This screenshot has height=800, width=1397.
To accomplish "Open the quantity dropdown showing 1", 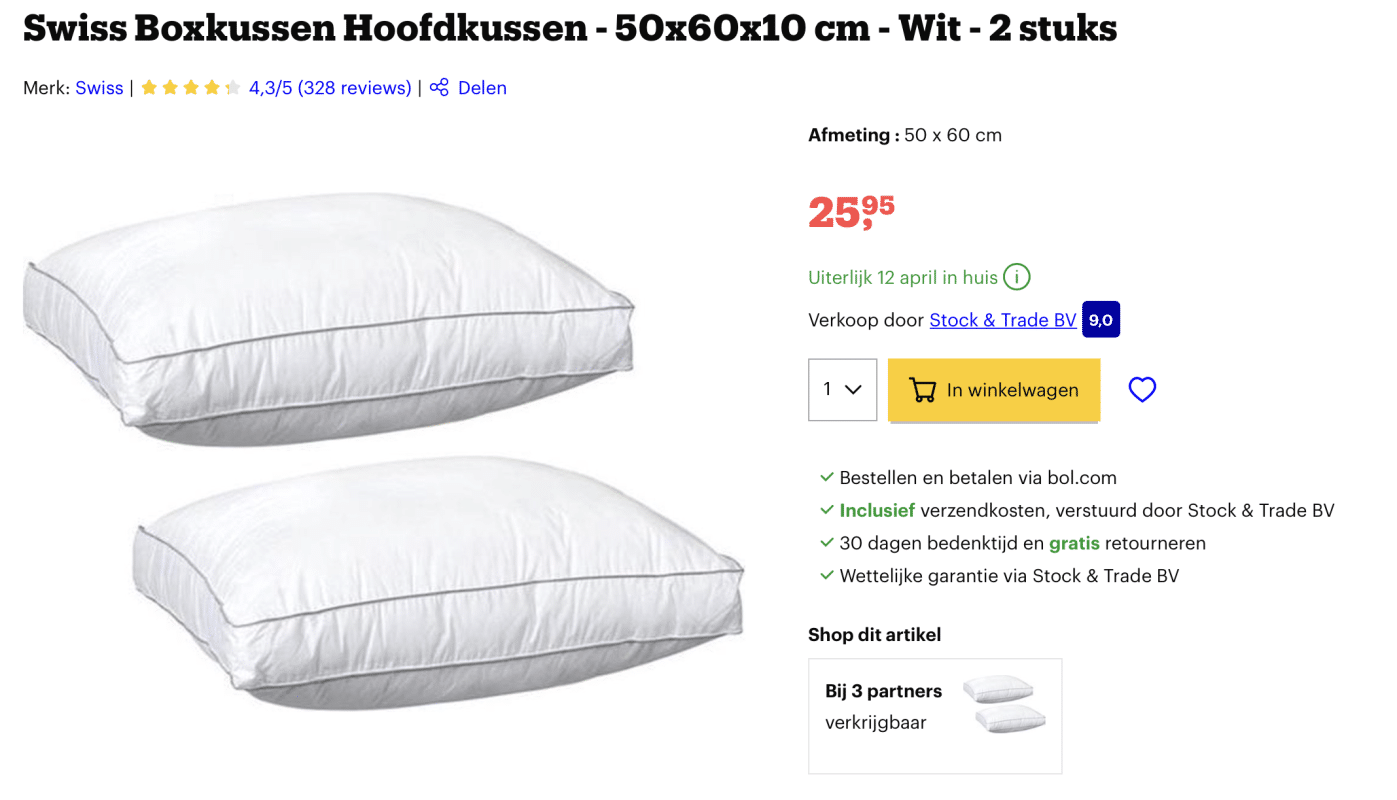I will [843, 390].
